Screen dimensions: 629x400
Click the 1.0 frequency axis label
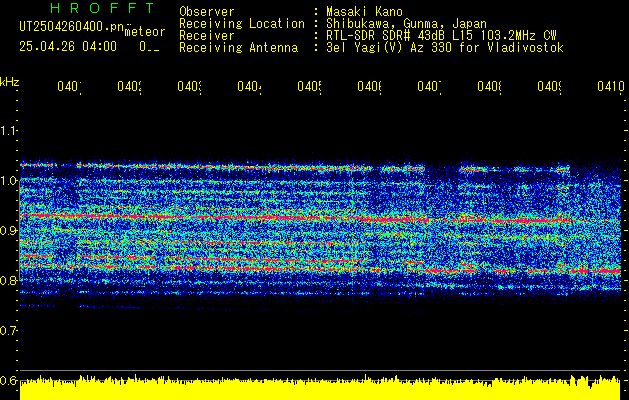coord(8,181)
